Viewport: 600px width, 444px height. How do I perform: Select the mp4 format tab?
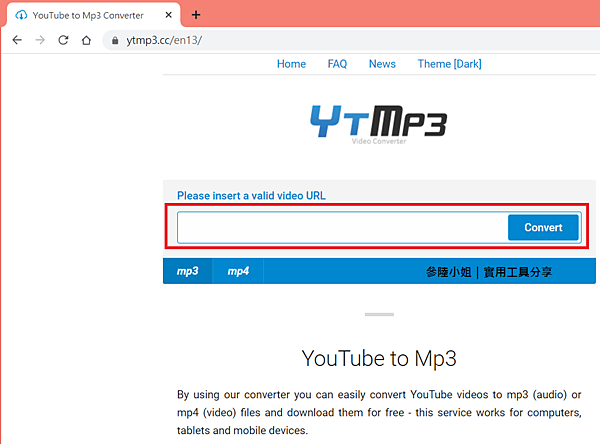coord(238,271)
